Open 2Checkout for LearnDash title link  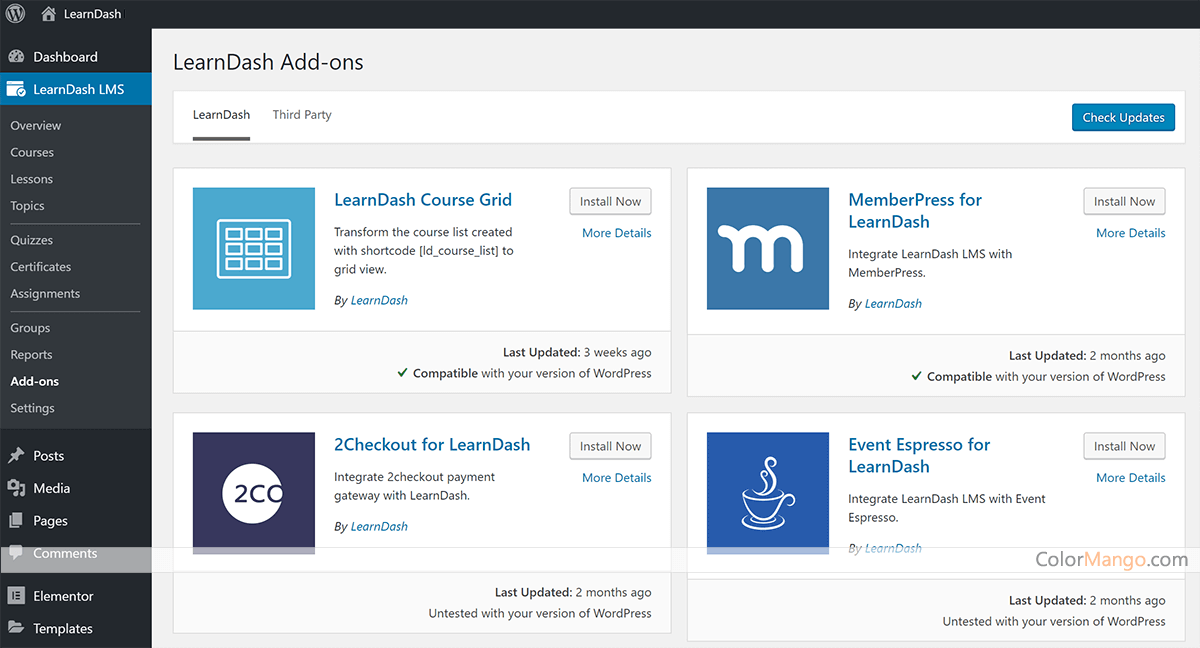click(432, 445)
